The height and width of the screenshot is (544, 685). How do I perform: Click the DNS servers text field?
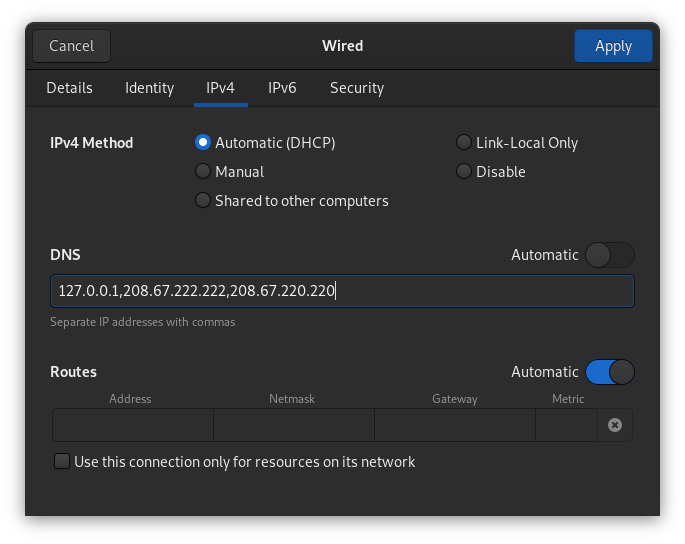click(x=342, y=291)
